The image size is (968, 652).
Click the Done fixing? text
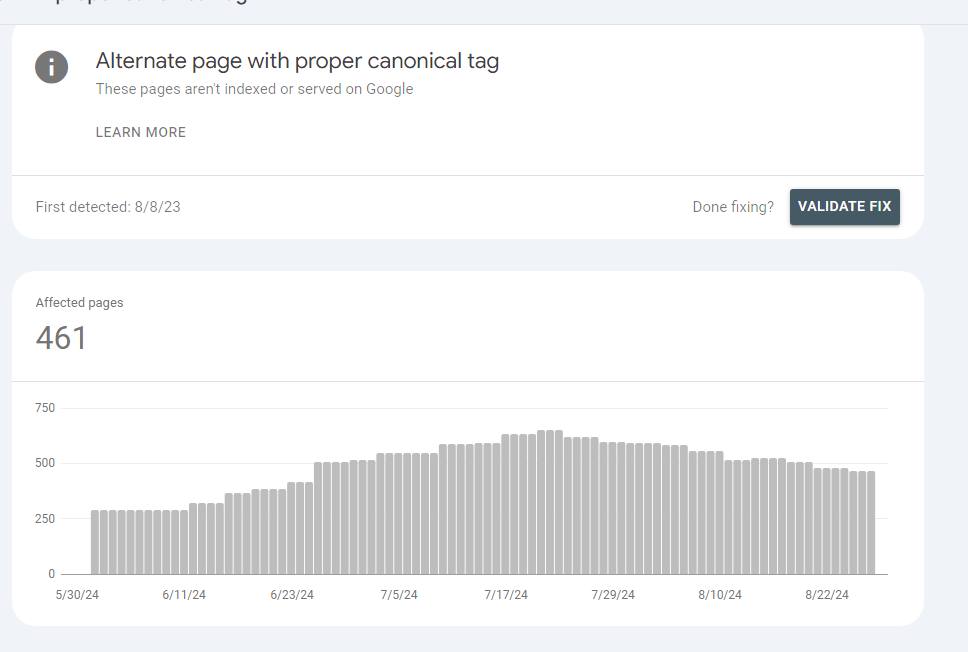click(x=733, y=207)
